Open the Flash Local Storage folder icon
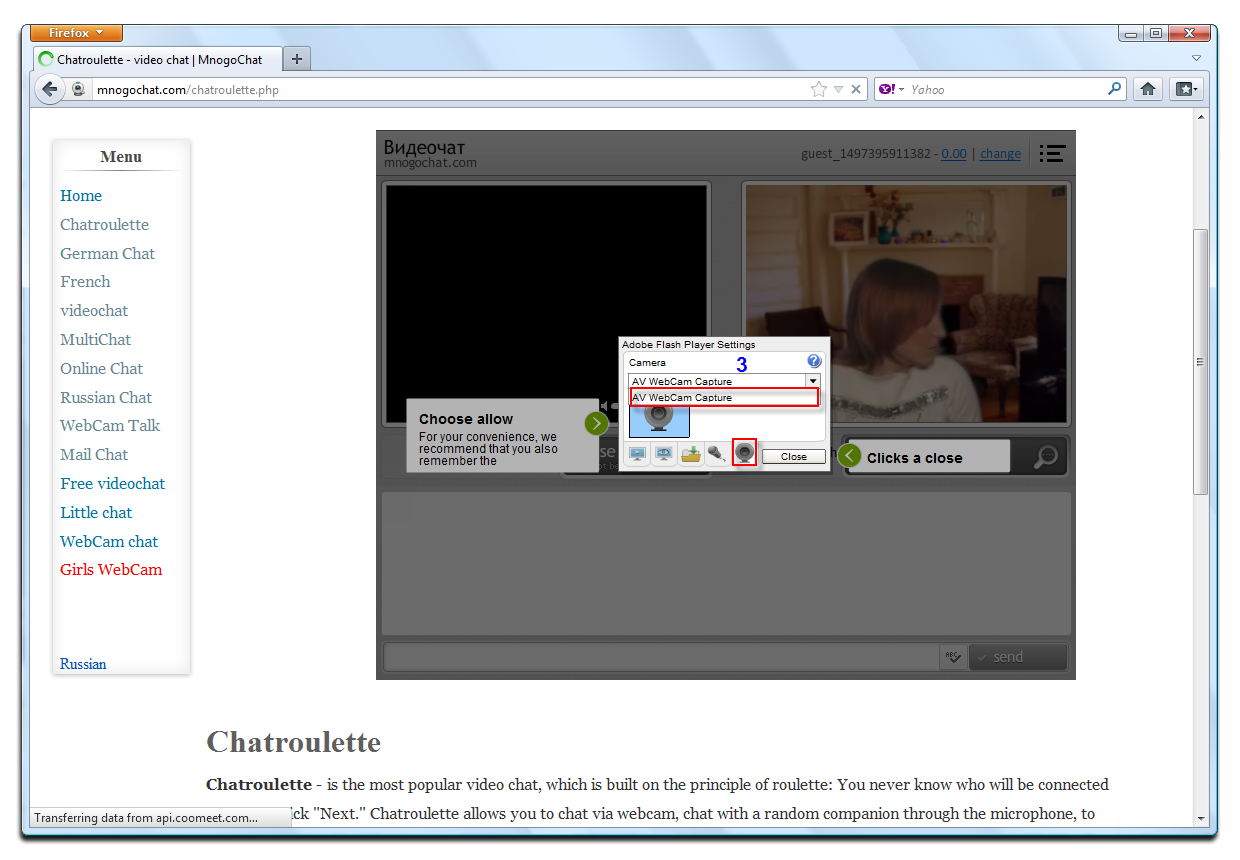Screen dimensions: 1240x860 coord(691,455)
